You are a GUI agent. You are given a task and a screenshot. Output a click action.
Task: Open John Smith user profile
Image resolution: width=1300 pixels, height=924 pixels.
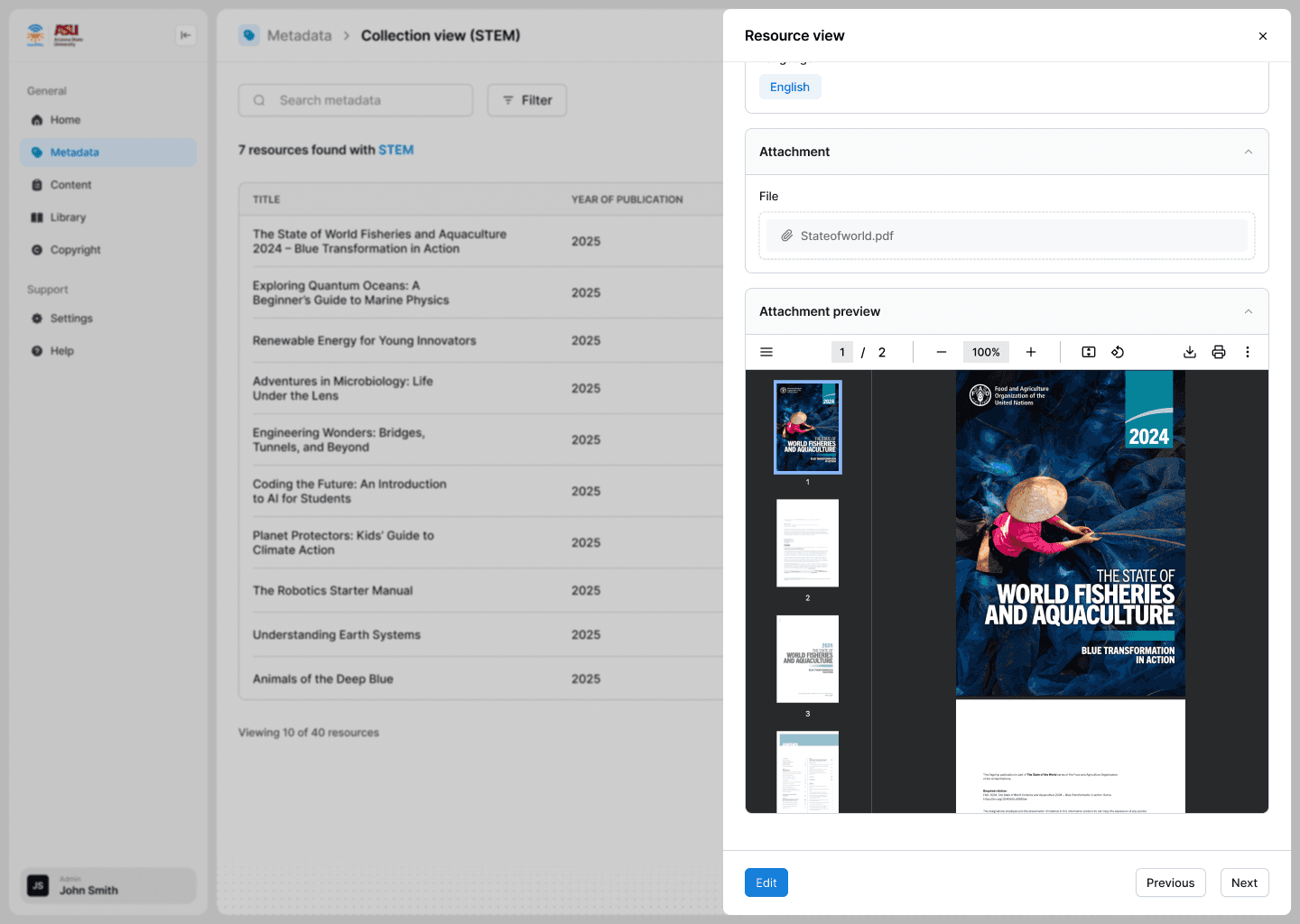click(x=108, y=885)
